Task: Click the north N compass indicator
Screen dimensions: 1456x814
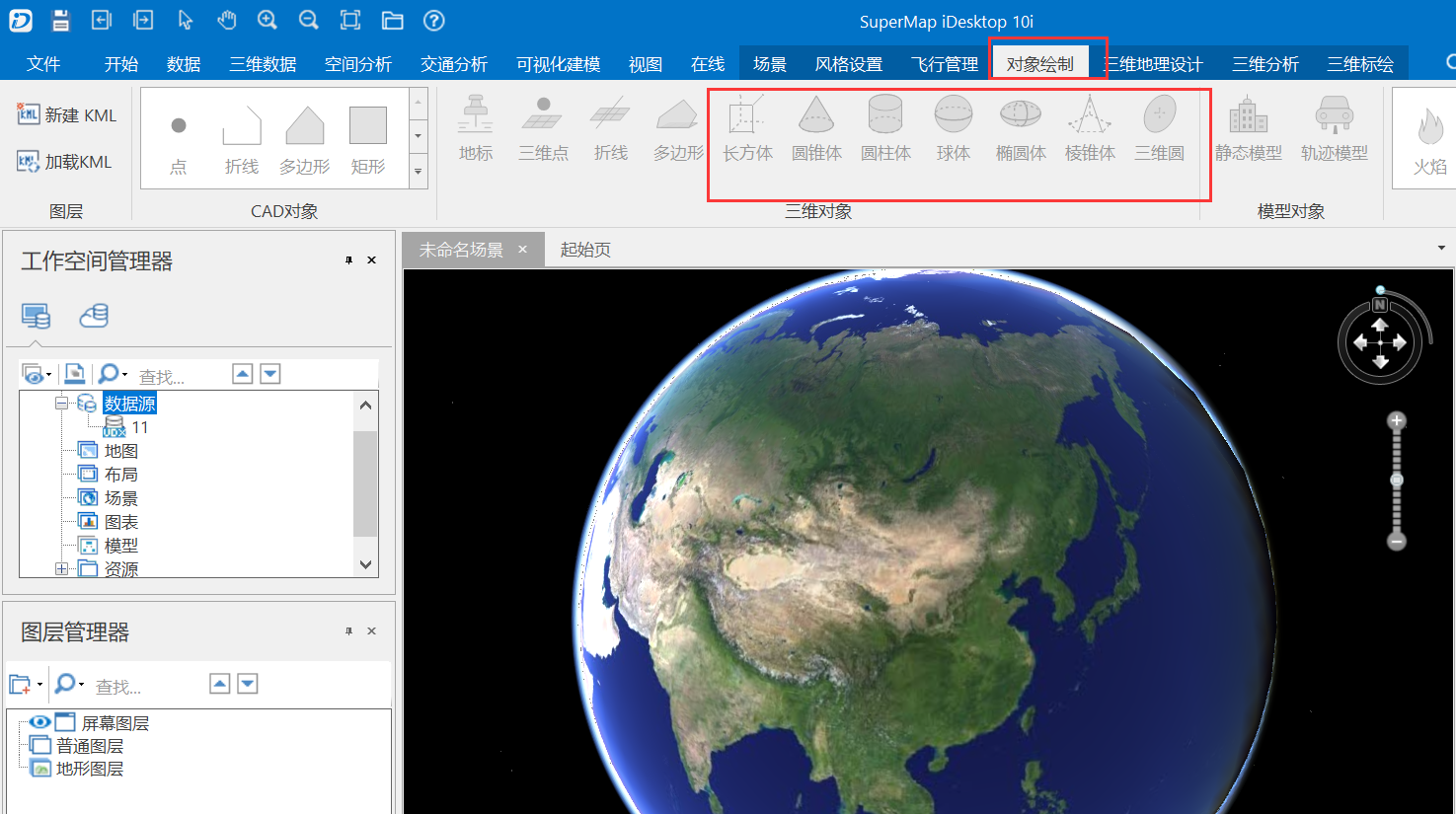Action: pos(1380,304)
